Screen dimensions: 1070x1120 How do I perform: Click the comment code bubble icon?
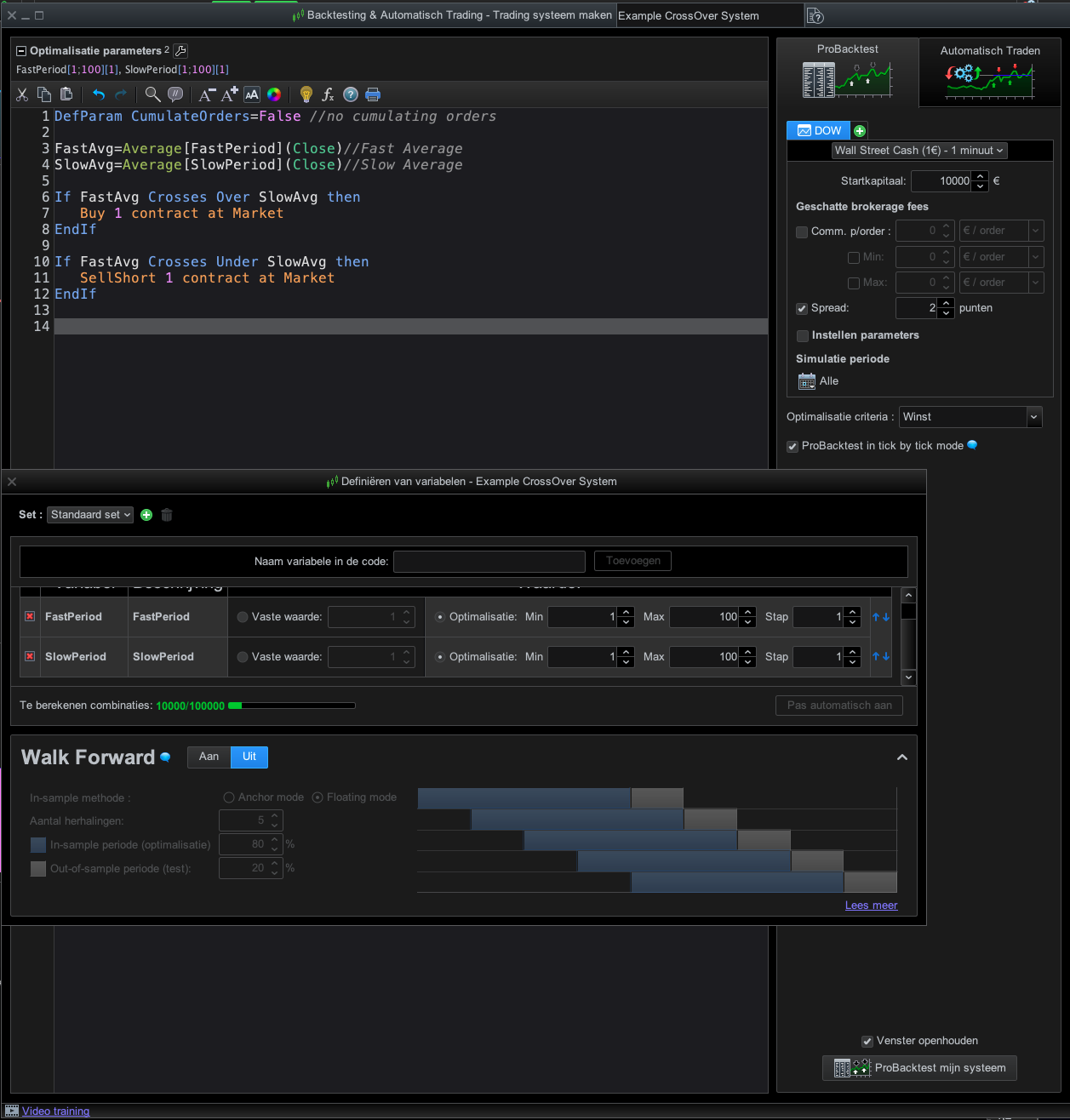tap(175, 94)
